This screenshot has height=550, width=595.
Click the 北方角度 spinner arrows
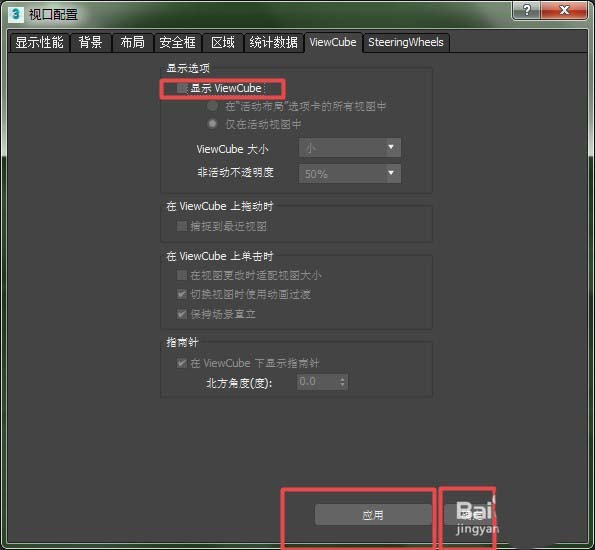(343, 382)
